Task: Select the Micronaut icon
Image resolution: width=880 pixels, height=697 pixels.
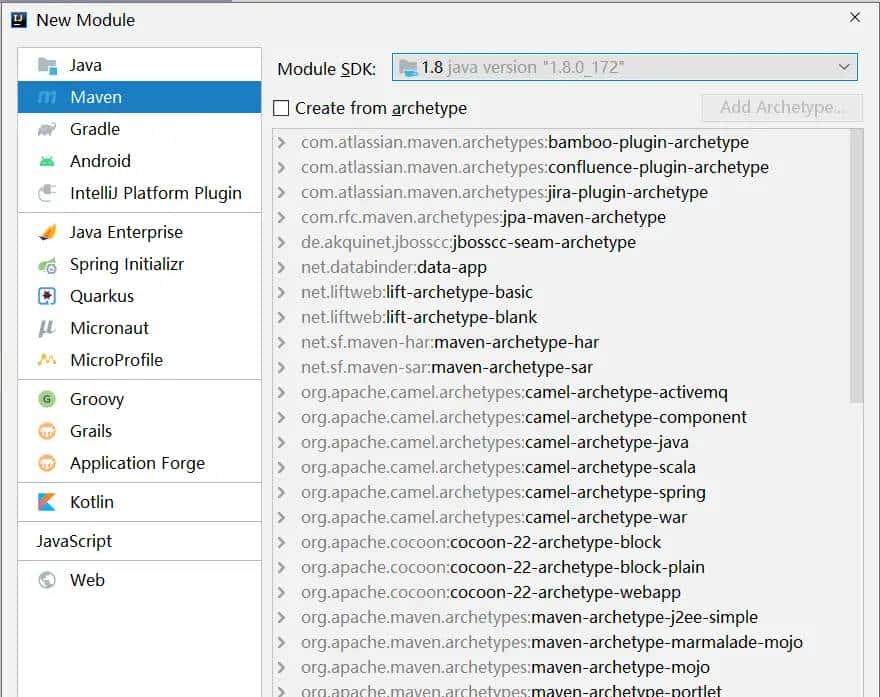Action: point(45,329)
